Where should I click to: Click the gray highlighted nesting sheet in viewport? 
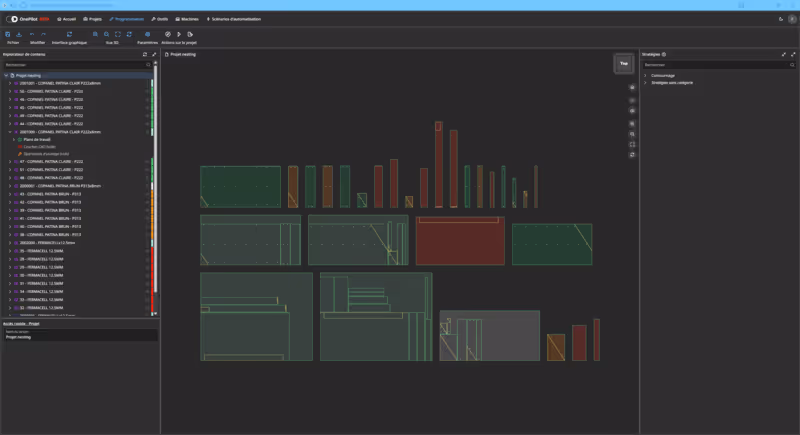point(490,336)
